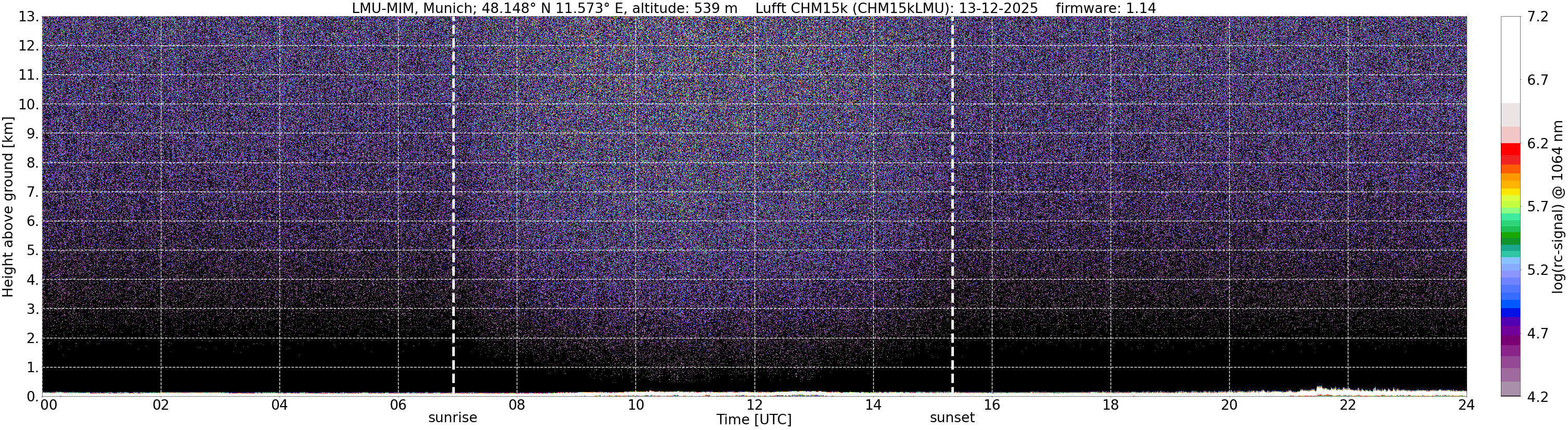The height and width of the screenshot is (430, 1568).
Task: Click the "0." tick on the height axis
Action: coord(32,397)
